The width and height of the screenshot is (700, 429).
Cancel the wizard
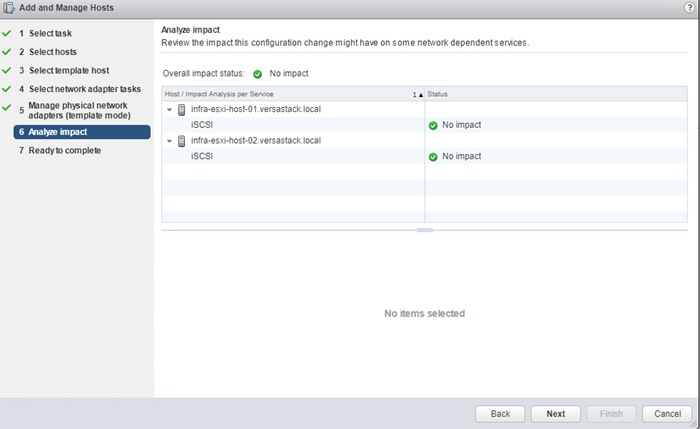667,414
